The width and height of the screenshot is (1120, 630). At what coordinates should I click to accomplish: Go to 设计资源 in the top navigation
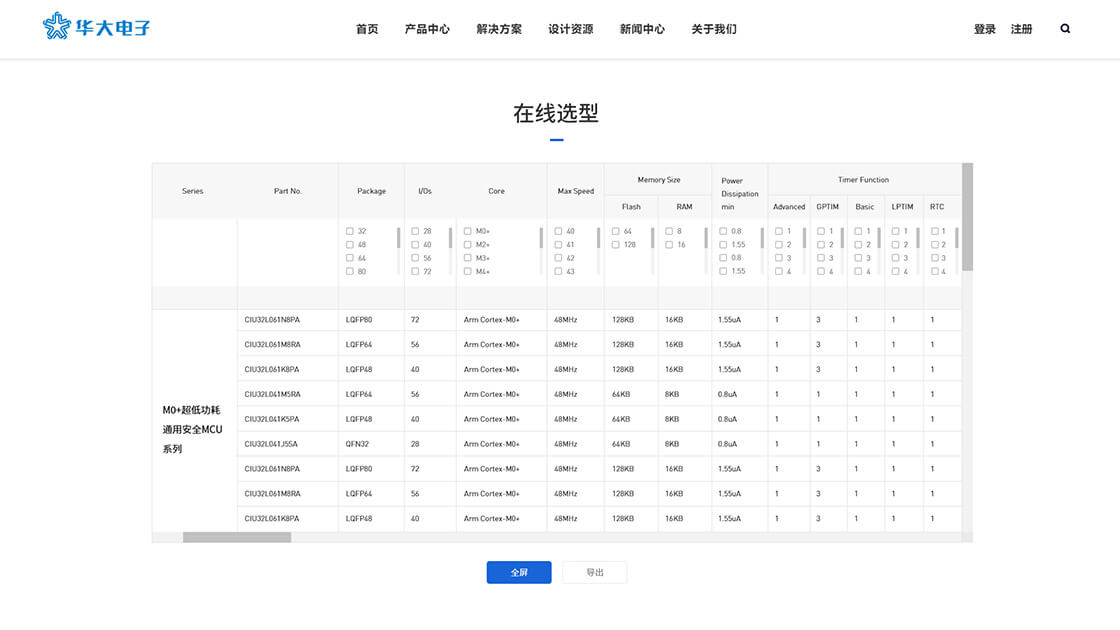pos(570,29)
